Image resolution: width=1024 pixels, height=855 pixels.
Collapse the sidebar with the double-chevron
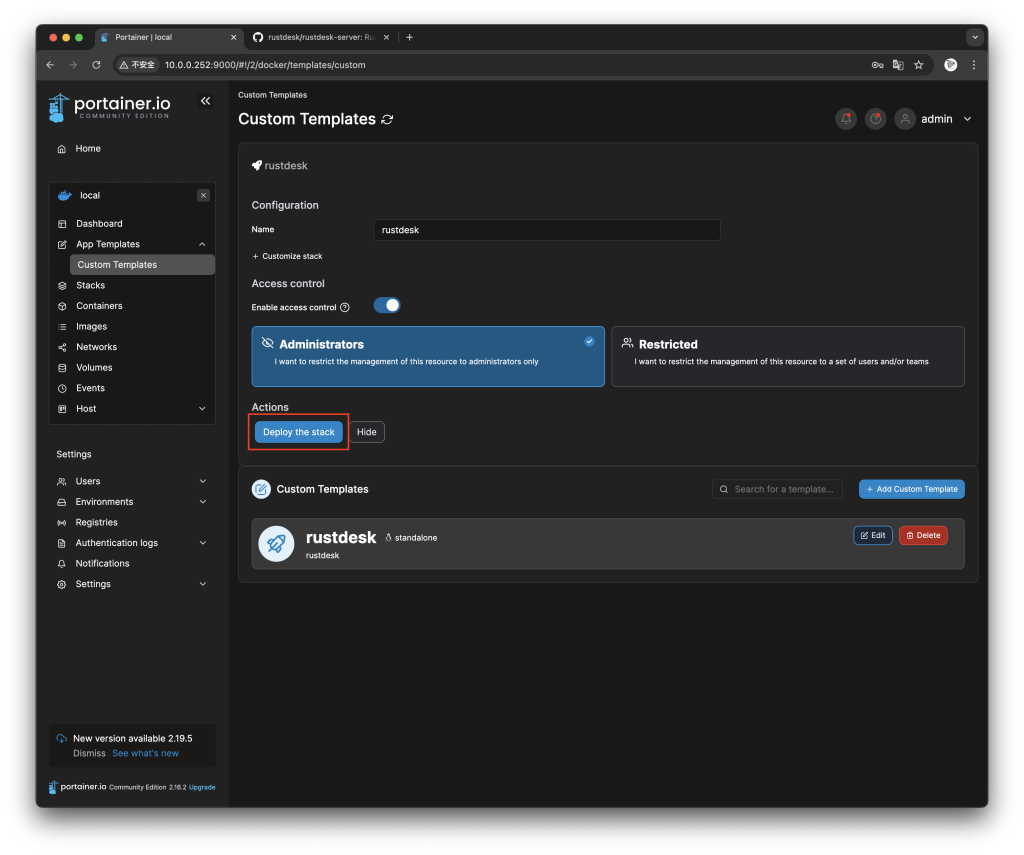click(205, 100)
